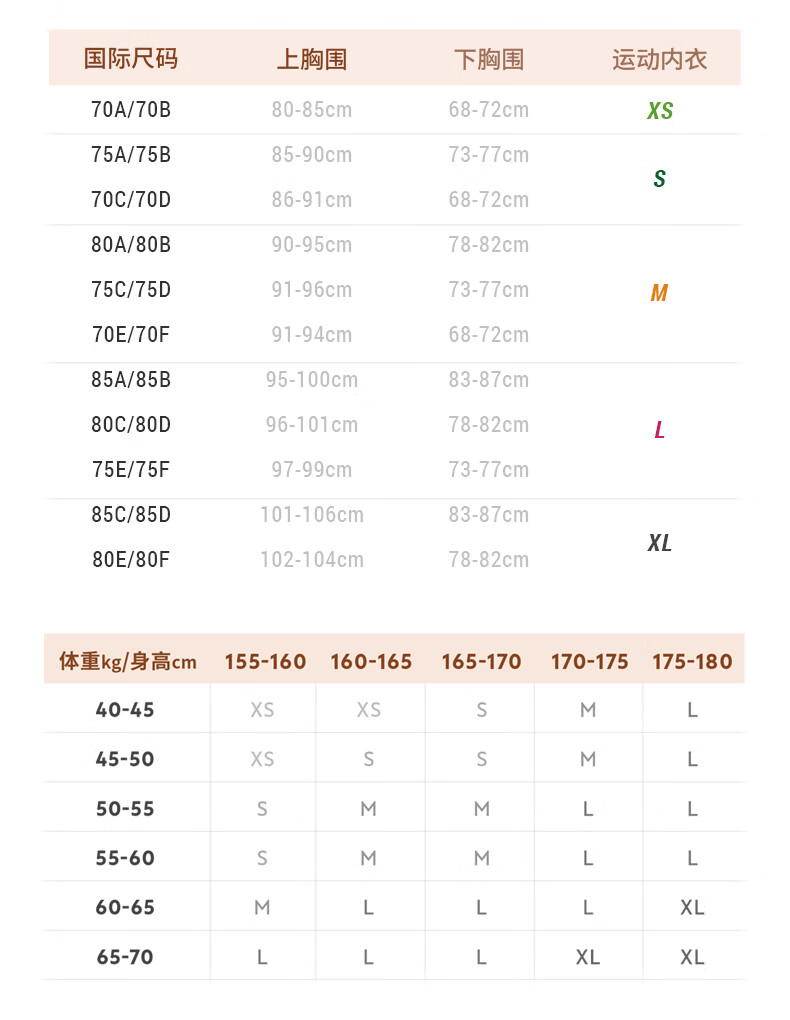Image resolution: width=790 pixels, height=1020 pixels.
Task: Click the 75E/75F size entry
Action: point(131,470)
